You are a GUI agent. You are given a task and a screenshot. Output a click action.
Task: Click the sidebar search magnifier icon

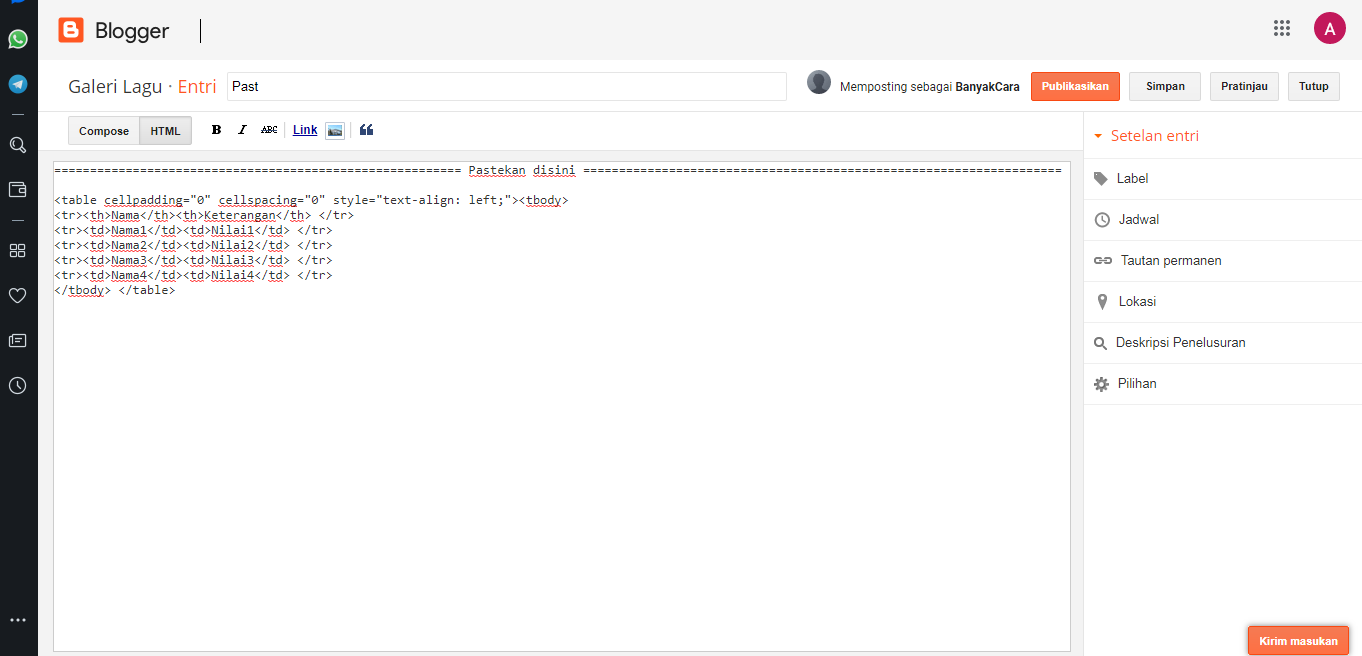[17, 145]
